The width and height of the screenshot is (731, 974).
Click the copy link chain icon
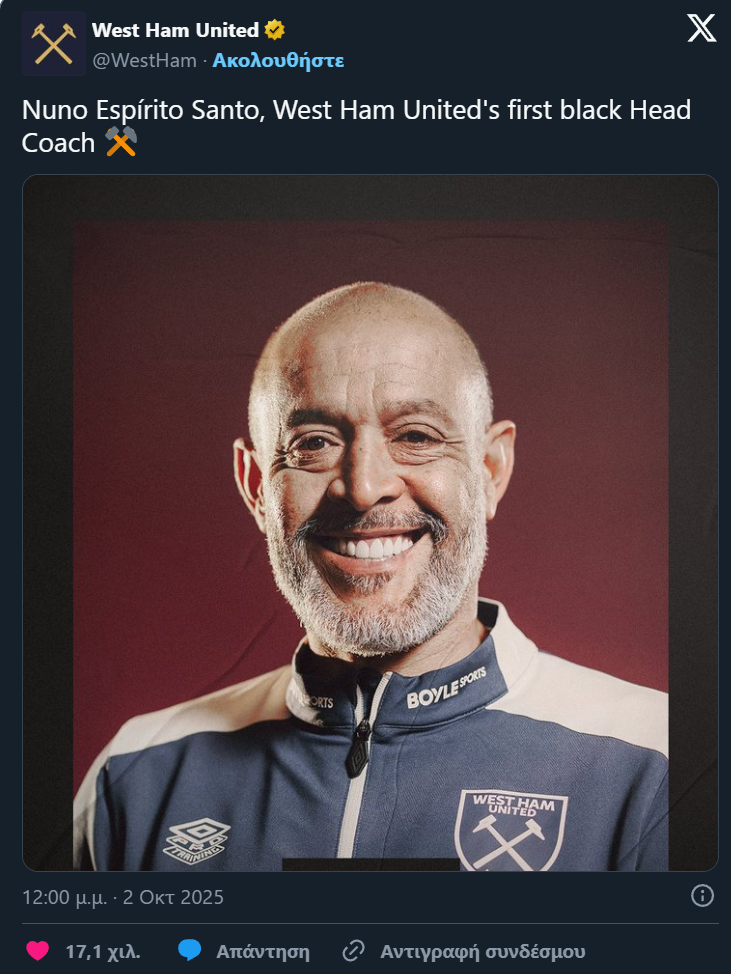tap(353, 951)
